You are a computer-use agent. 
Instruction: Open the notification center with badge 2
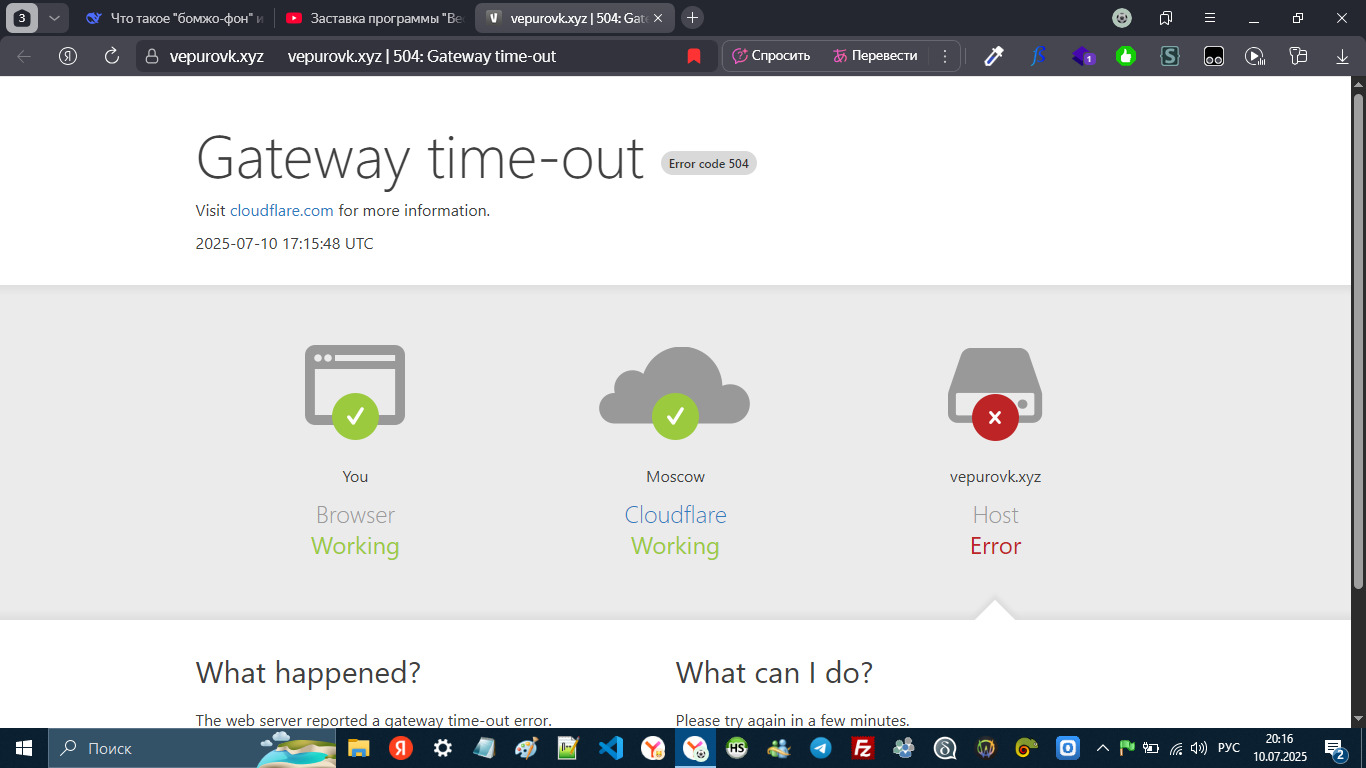[1336, 748]
